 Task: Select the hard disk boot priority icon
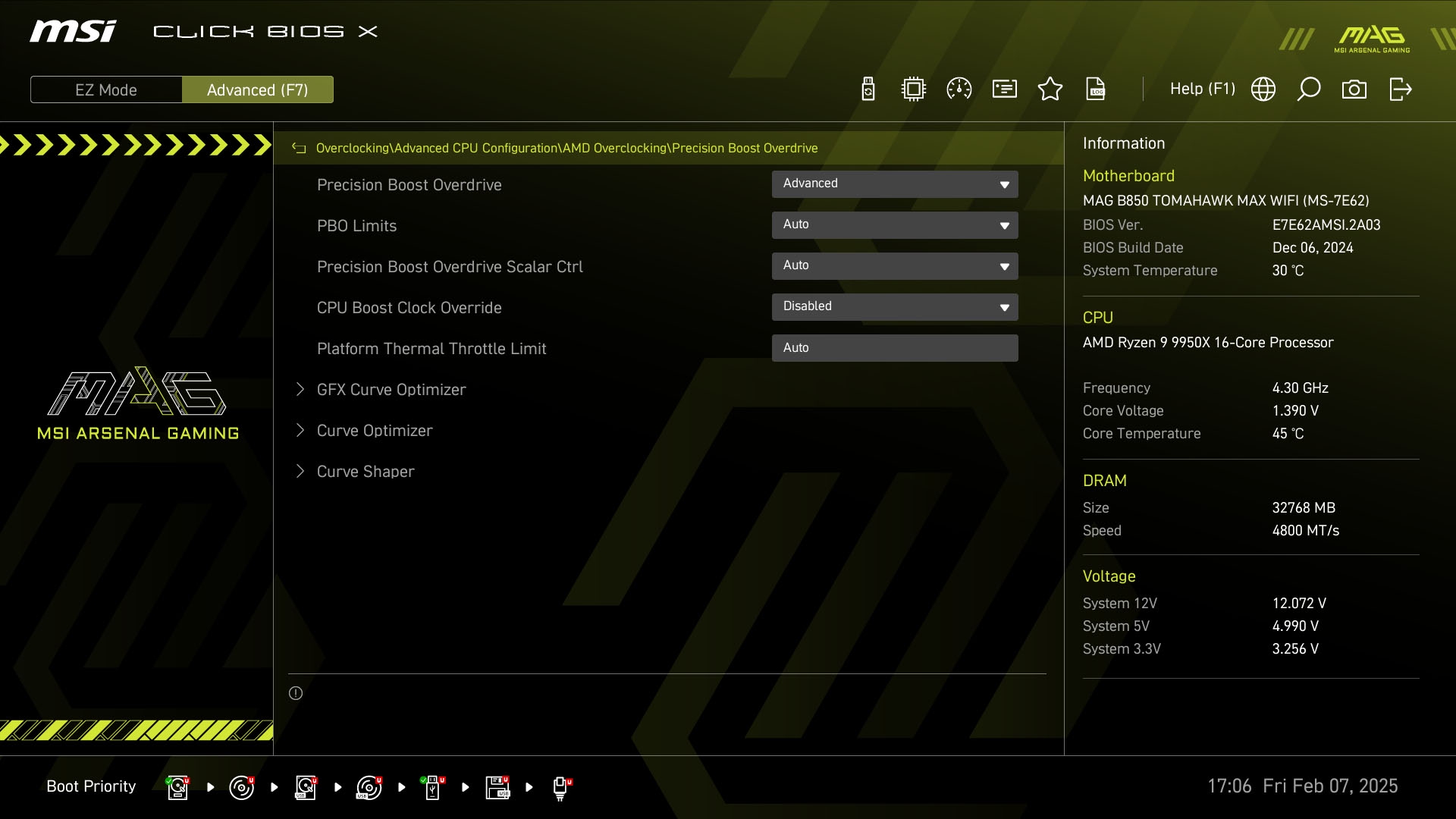click(177, 787)
